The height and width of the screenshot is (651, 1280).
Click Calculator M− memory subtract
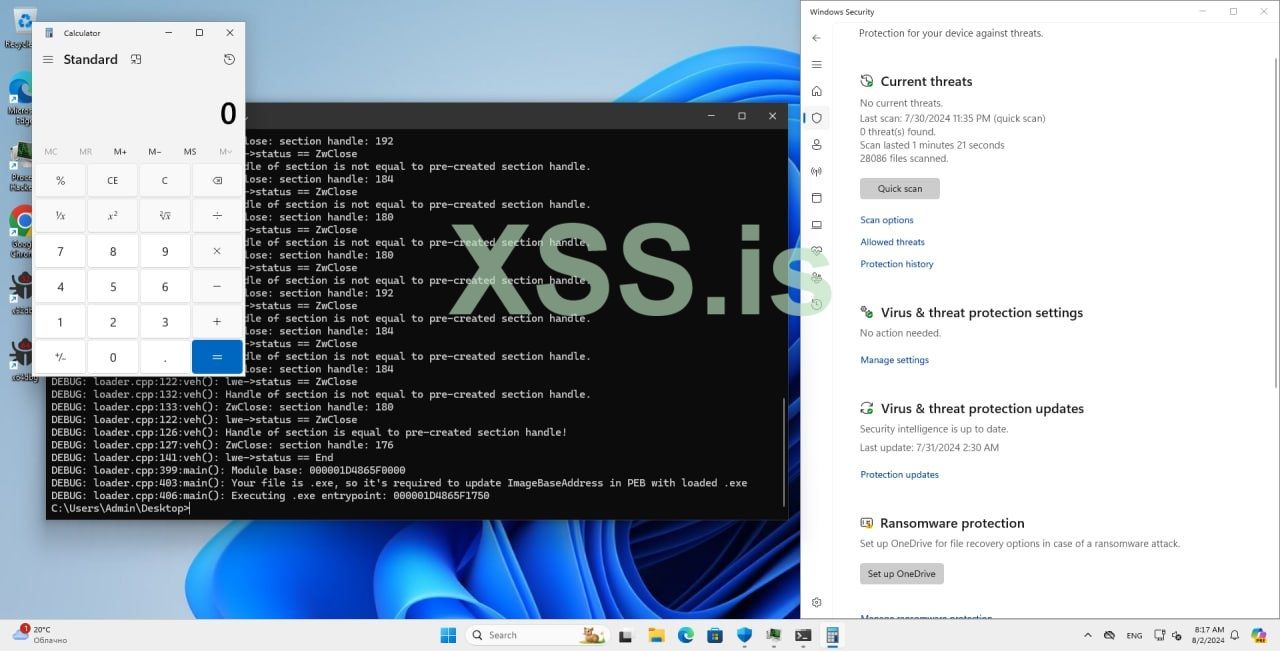tap(155, 152)
